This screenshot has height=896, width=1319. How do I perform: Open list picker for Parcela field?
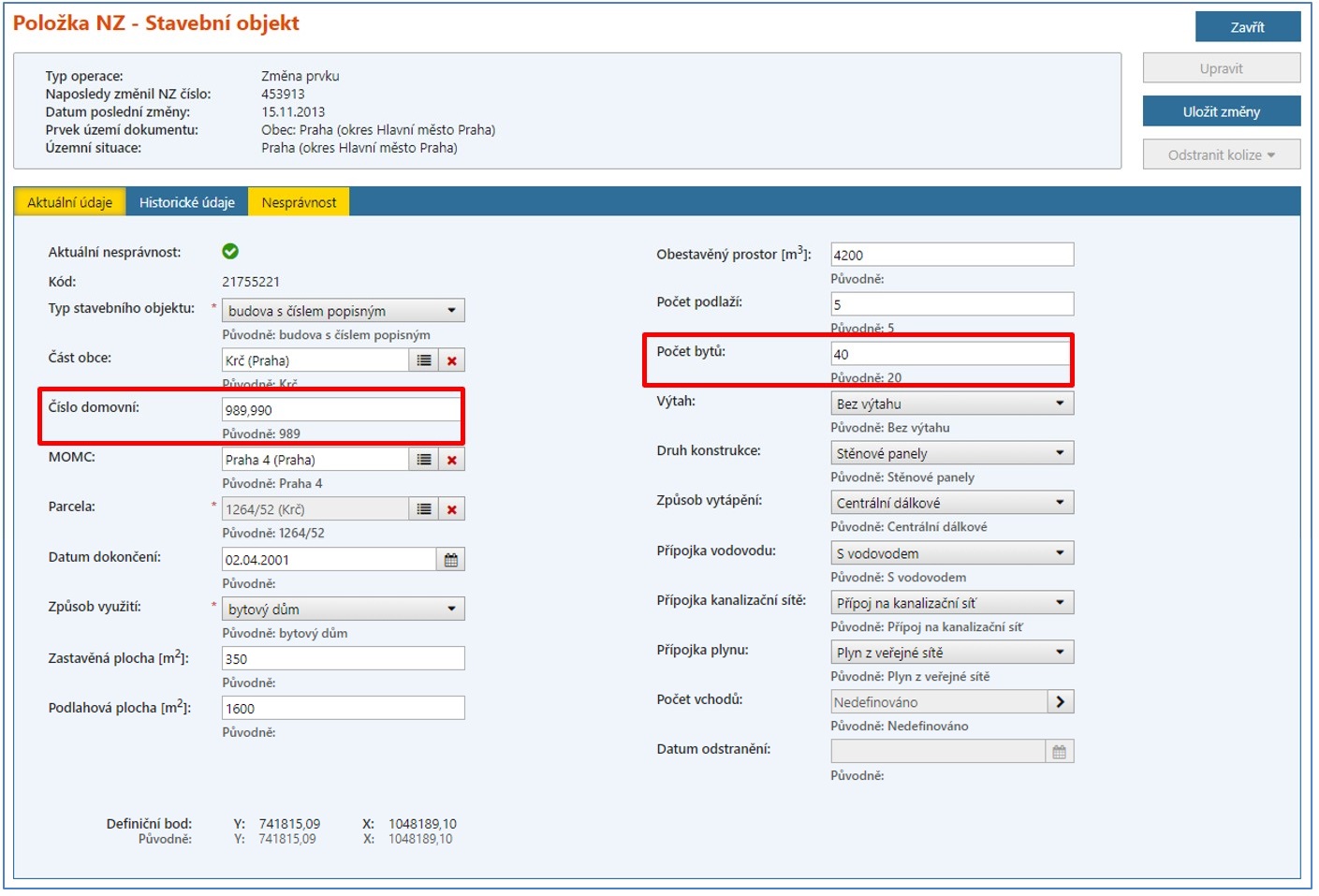point(424,509)
